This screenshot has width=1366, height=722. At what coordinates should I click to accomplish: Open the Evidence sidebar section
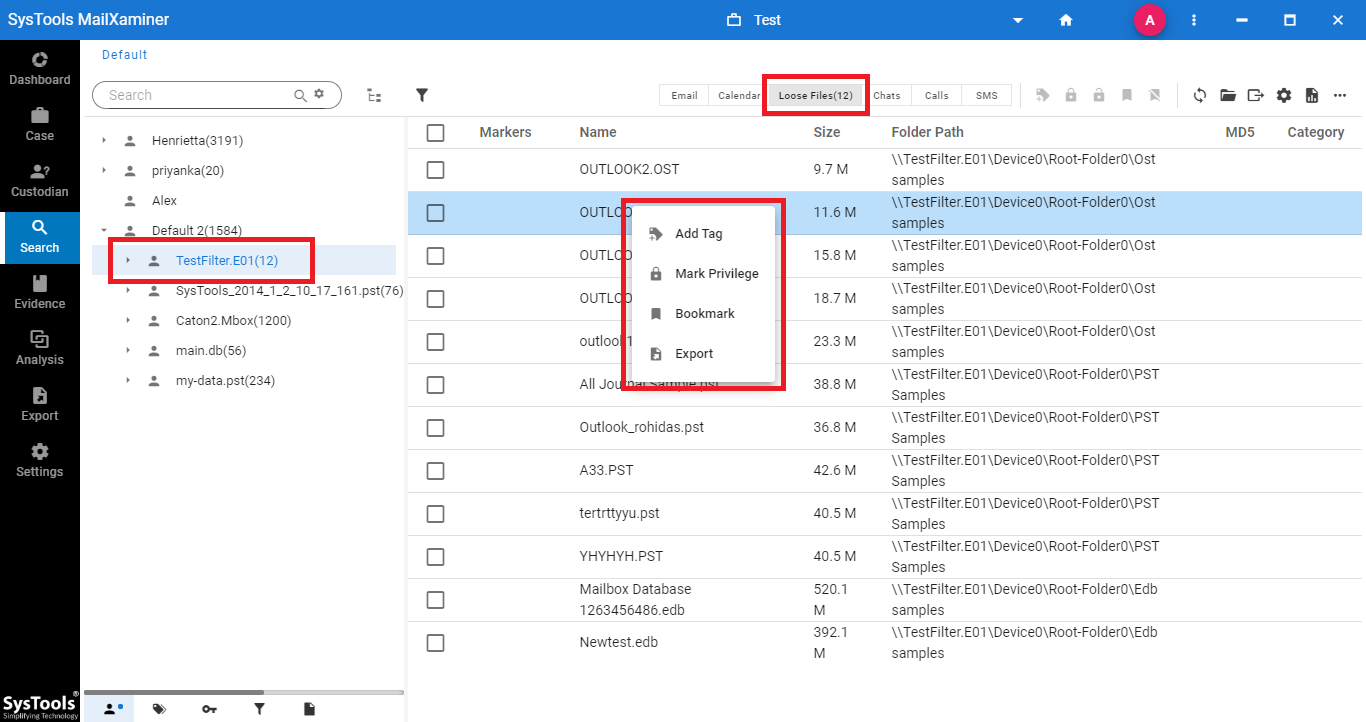point(40,293)
